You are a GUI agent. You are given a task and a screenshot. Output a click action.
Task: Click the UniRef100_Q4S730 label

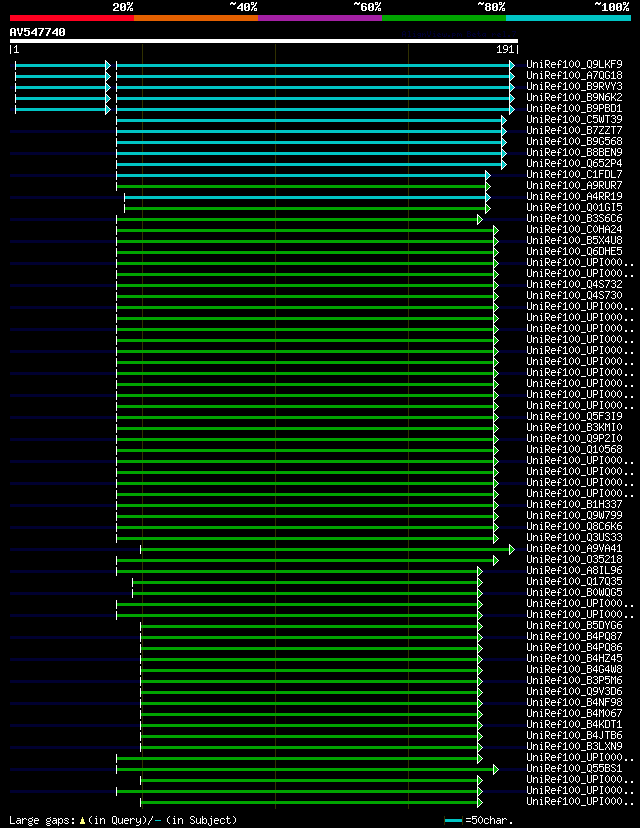point(574,295)
